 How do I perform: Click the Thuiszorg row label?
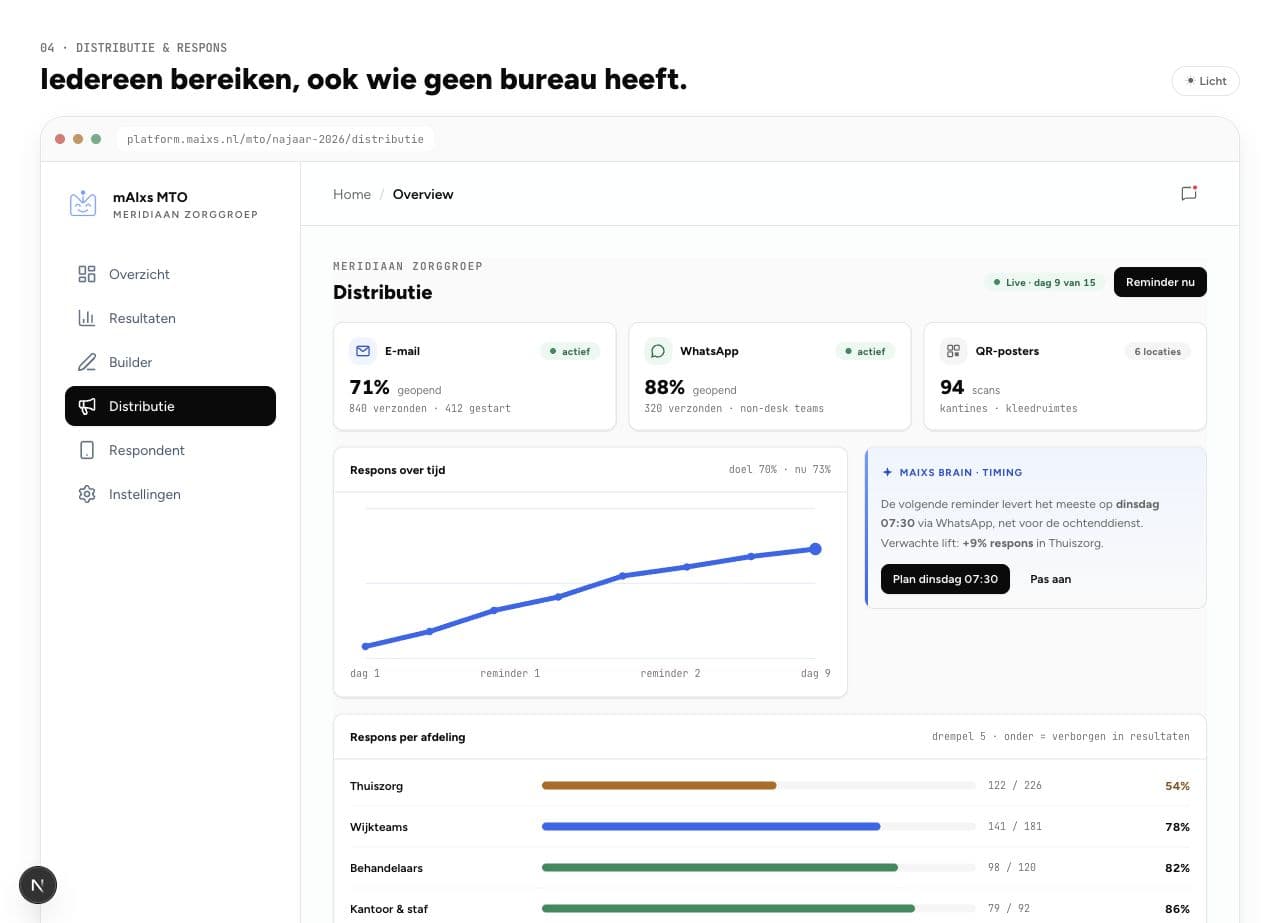click(x=376, y=786)
